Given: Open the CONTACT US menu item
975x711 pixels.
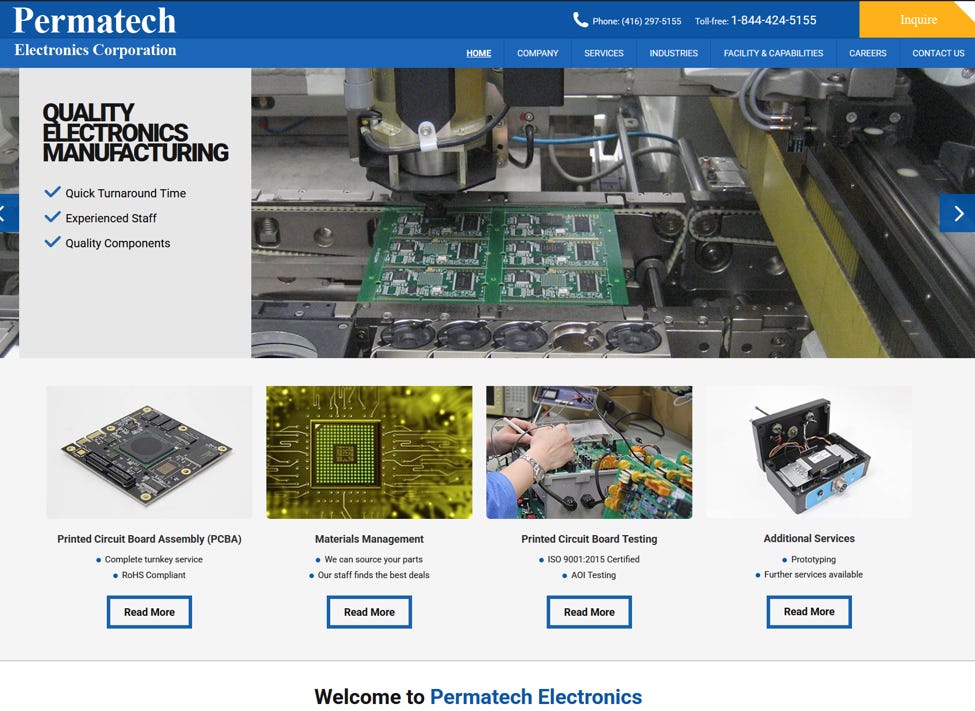Looking at the screenshot, I should point(938,53).
